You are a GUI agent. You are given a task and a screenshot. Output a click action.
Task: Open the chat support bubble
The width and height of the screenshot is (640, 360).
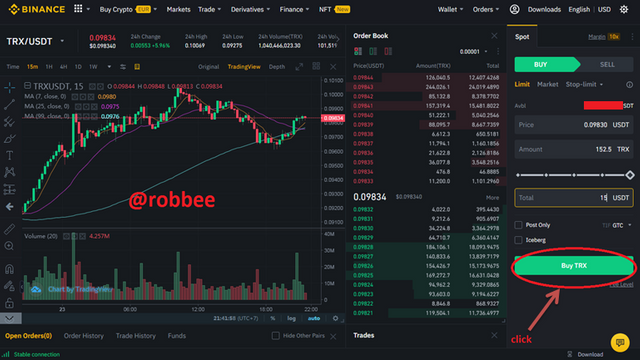(x=620, y=342)
